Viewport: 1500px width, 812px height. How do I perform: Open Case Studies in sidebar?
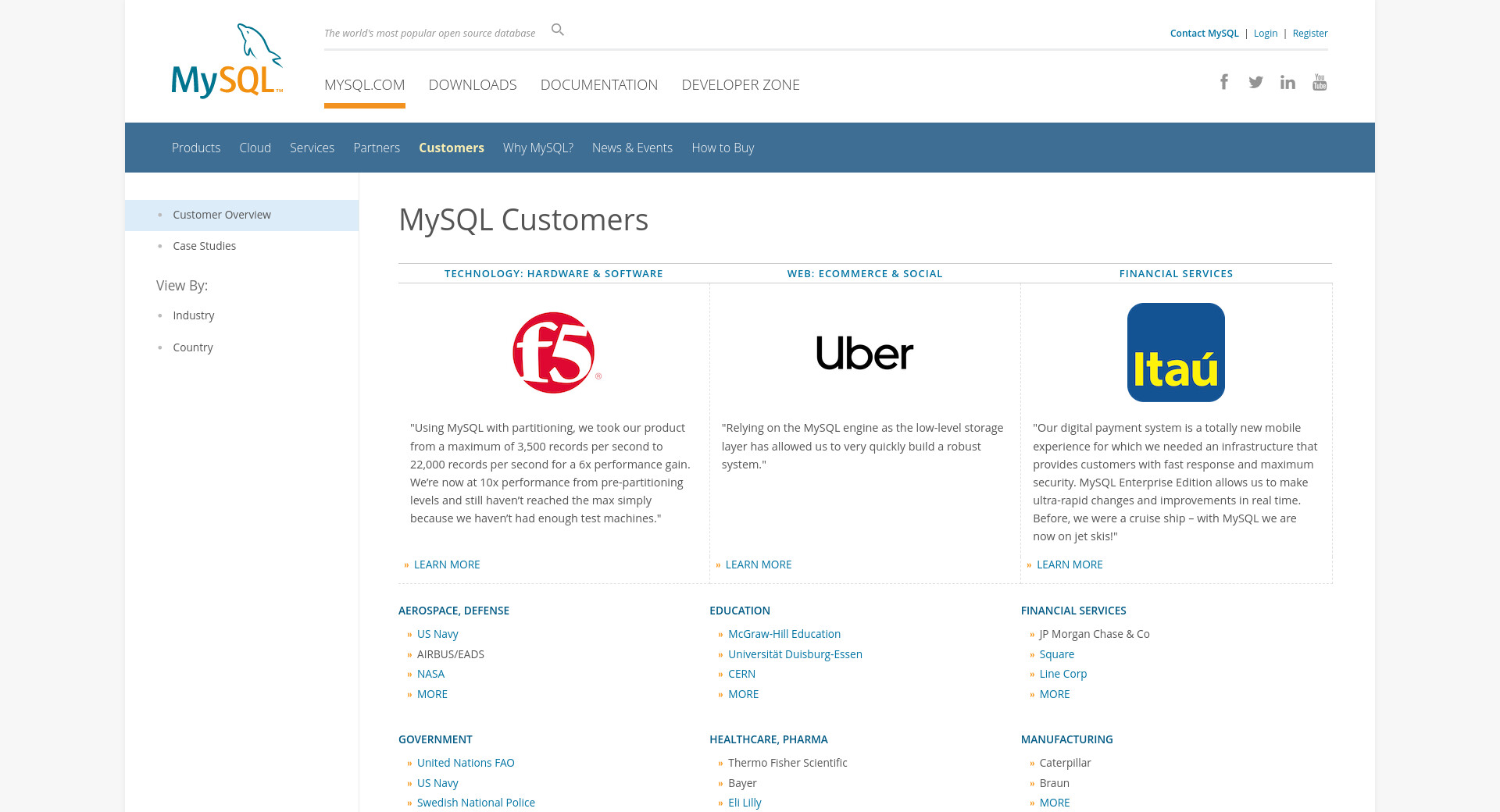[x=204, y=246]
